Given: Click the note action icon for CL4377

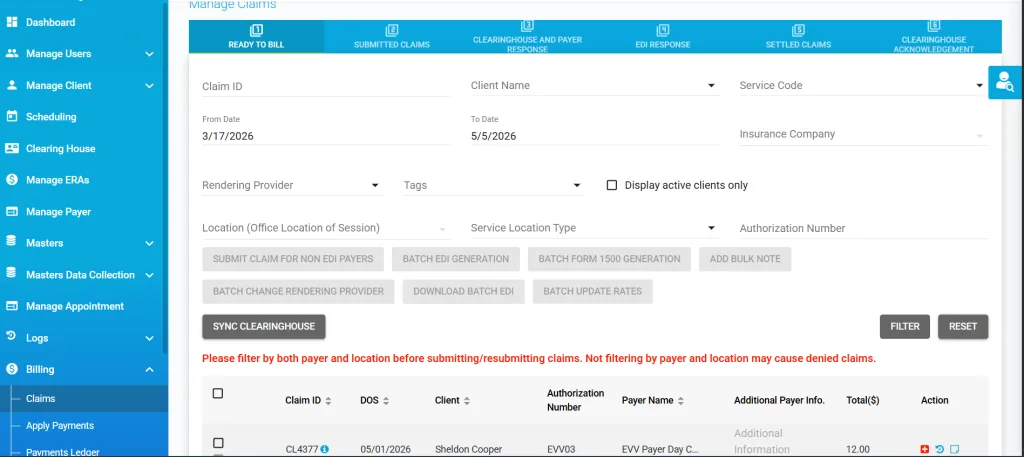Looking at the screenshot, I should (954, 449).
